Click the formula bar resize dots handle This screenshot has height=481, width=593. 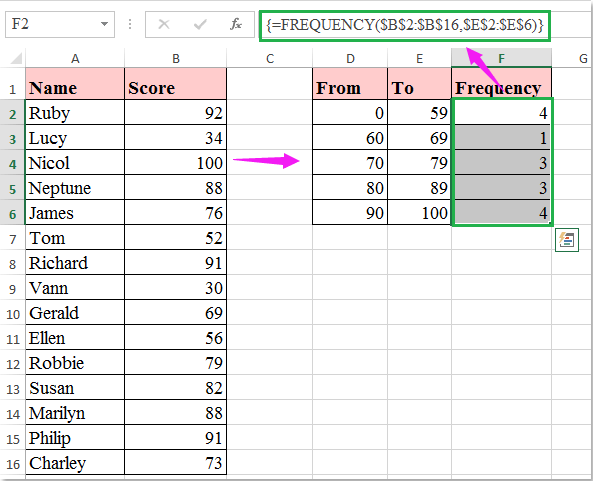click(130, 25)
